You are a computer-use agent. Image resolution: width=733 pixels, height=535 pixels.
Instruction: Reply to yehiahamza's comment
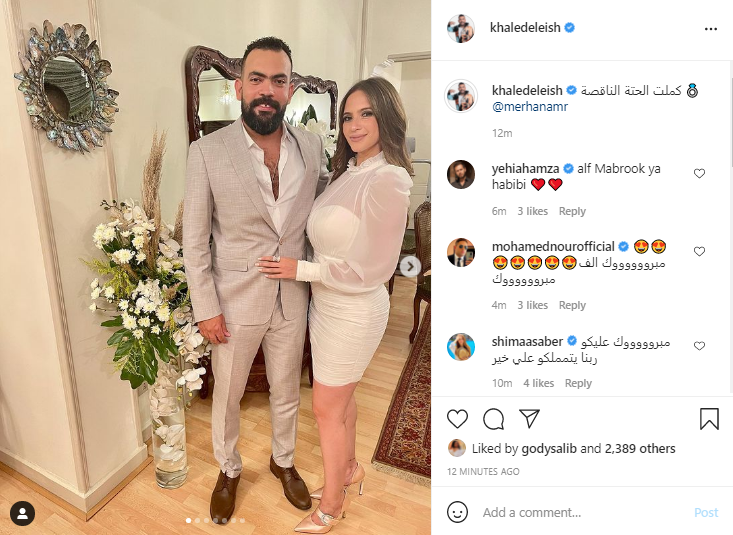pyautogui.click(x=572, y=211)
